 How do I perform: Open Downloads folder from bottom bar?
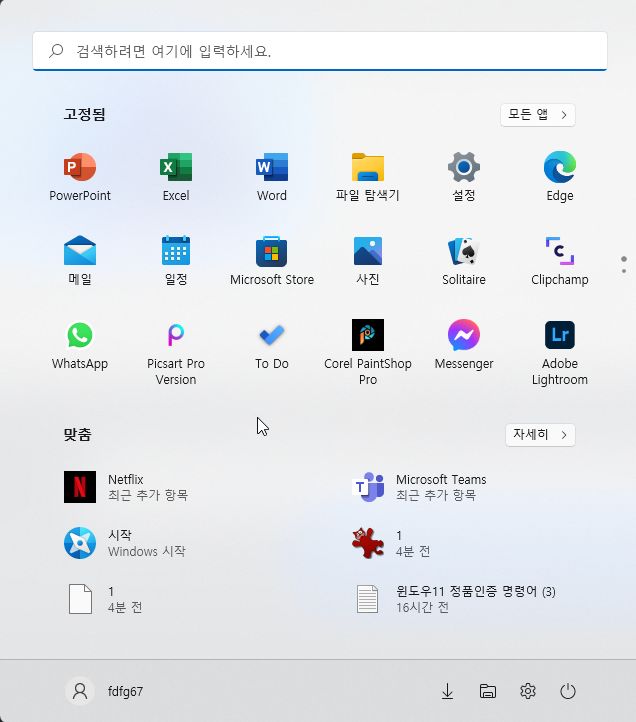[x=447, y=691]
